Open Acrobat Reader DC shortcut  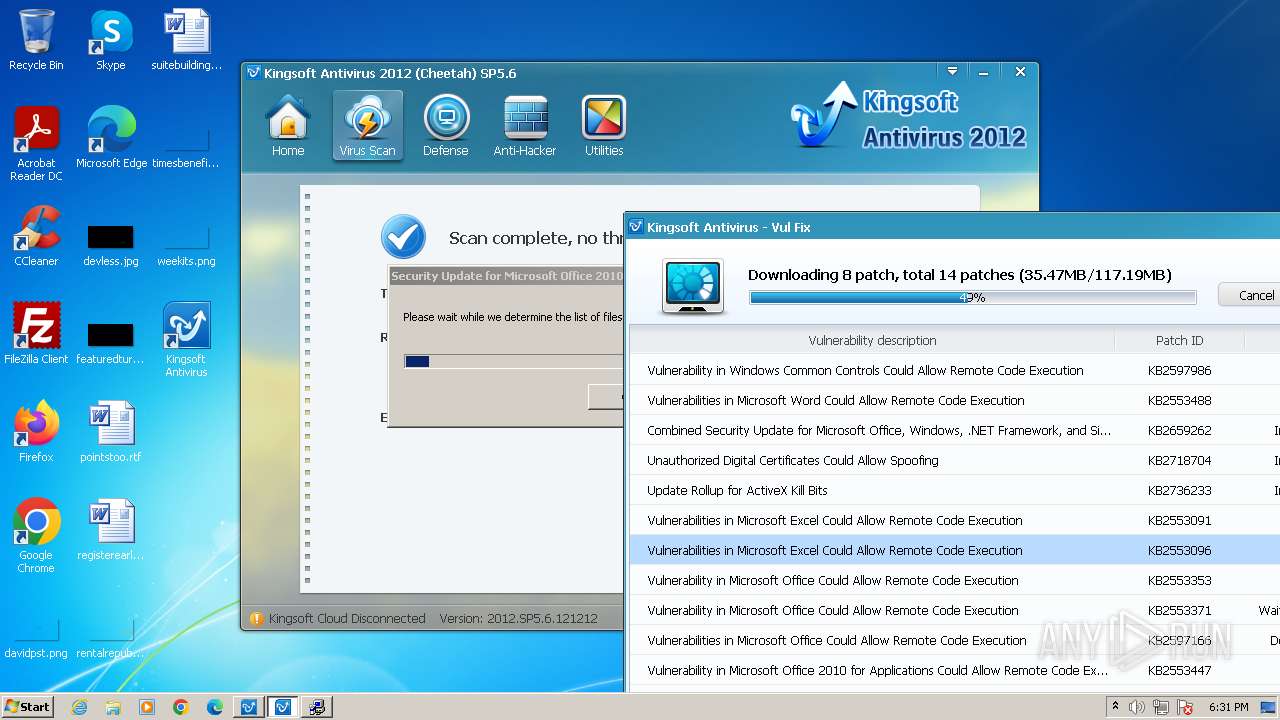(x=36, y=144)
